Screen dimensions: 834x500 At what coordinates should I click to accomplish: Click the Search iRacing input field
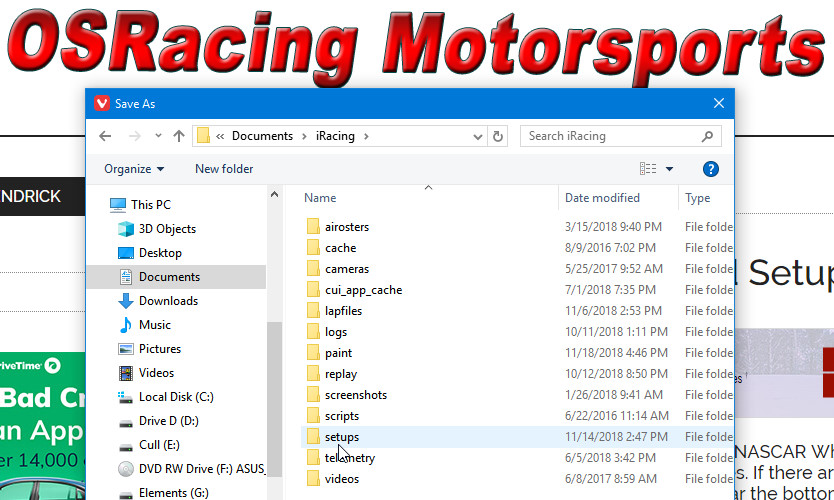click(x=610, y=136)
